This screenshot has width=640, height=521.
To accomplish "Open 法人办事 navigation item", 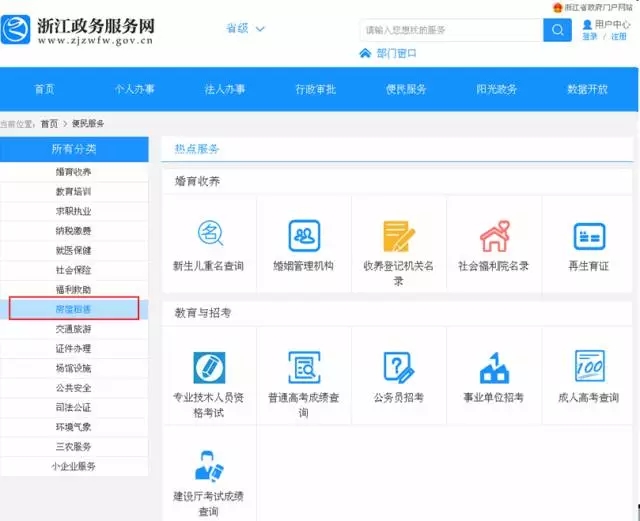I will point(225,89).
